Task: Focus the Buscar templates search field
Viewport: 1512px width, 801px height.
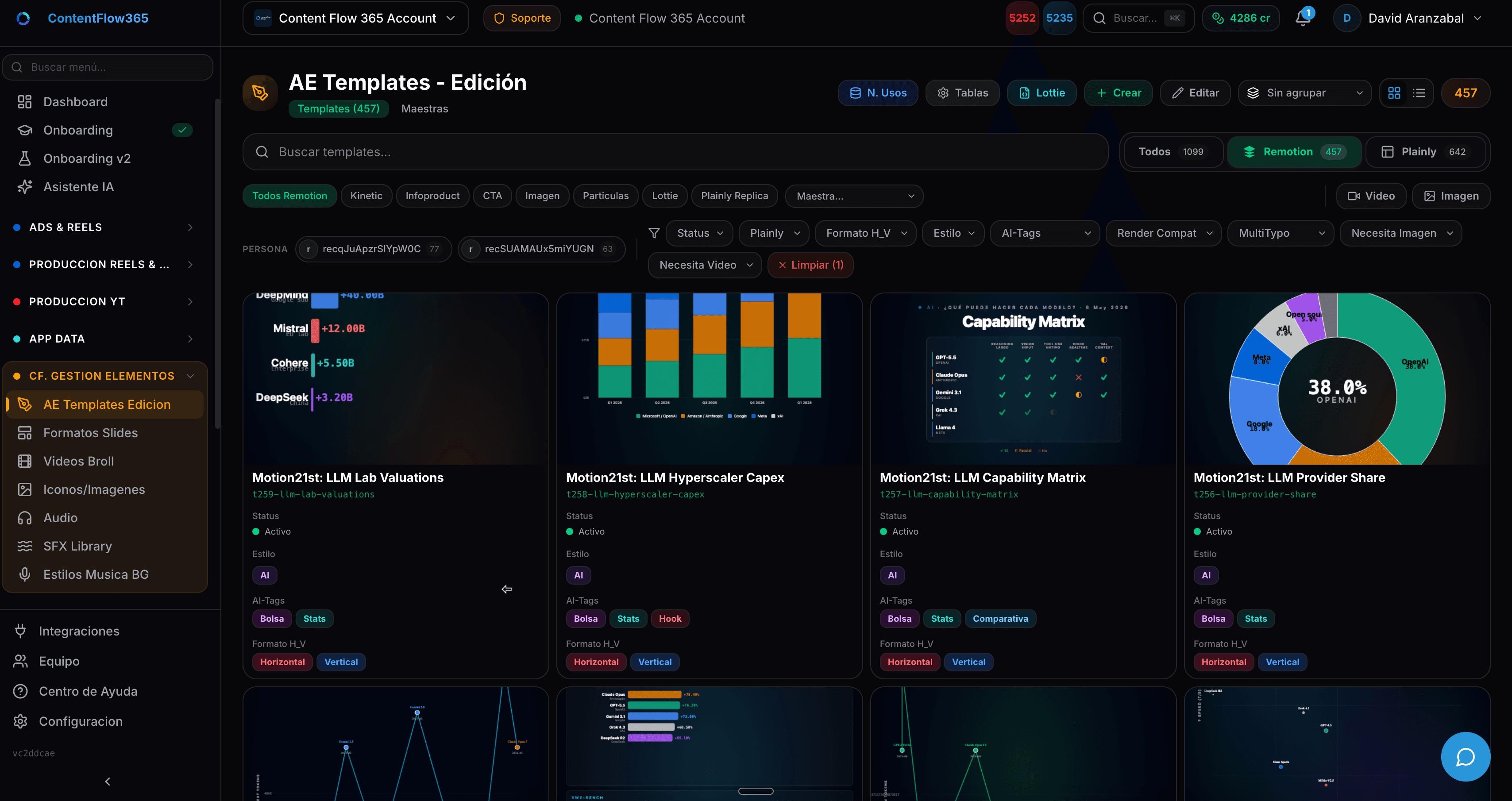Action: (x=675, y=151)
